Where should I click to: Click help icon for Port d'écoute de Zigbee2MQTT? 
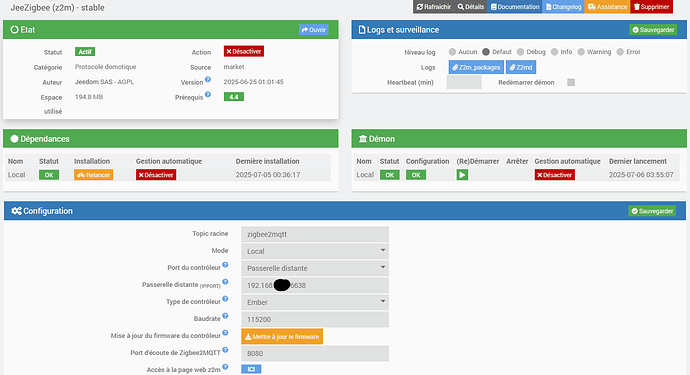225,350
